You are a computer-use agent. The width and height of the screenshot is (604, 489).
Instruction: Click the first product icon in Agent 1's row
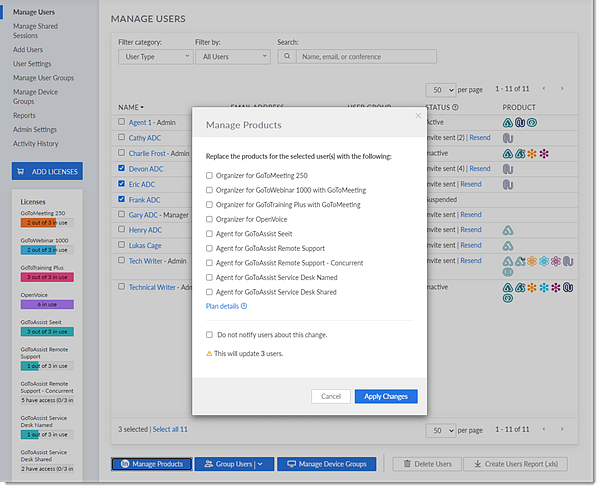click(x=508, y=123)
